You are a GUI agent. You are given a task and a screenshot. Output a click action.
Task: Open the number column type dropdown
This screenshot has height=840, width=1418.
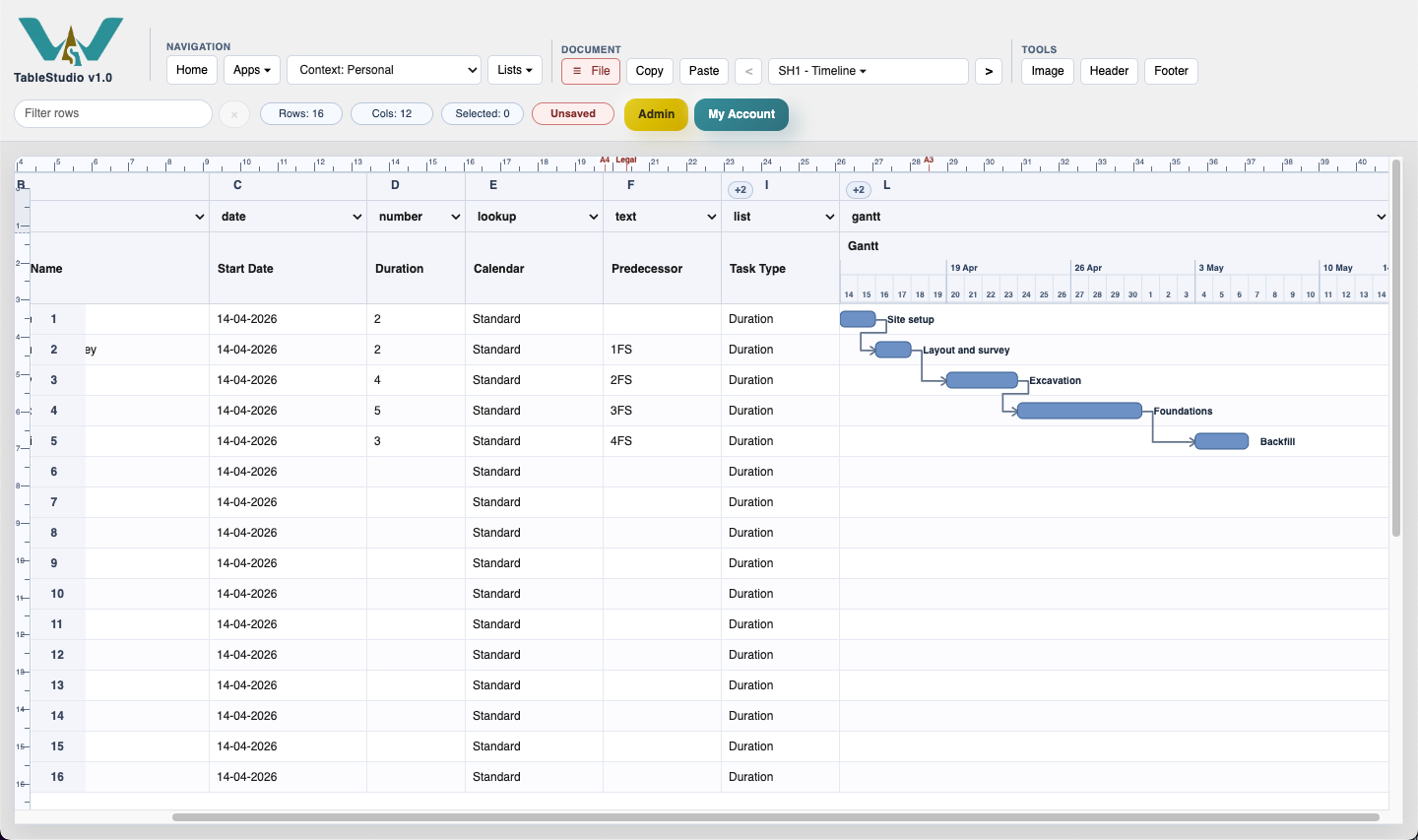(x=416, y=217)
